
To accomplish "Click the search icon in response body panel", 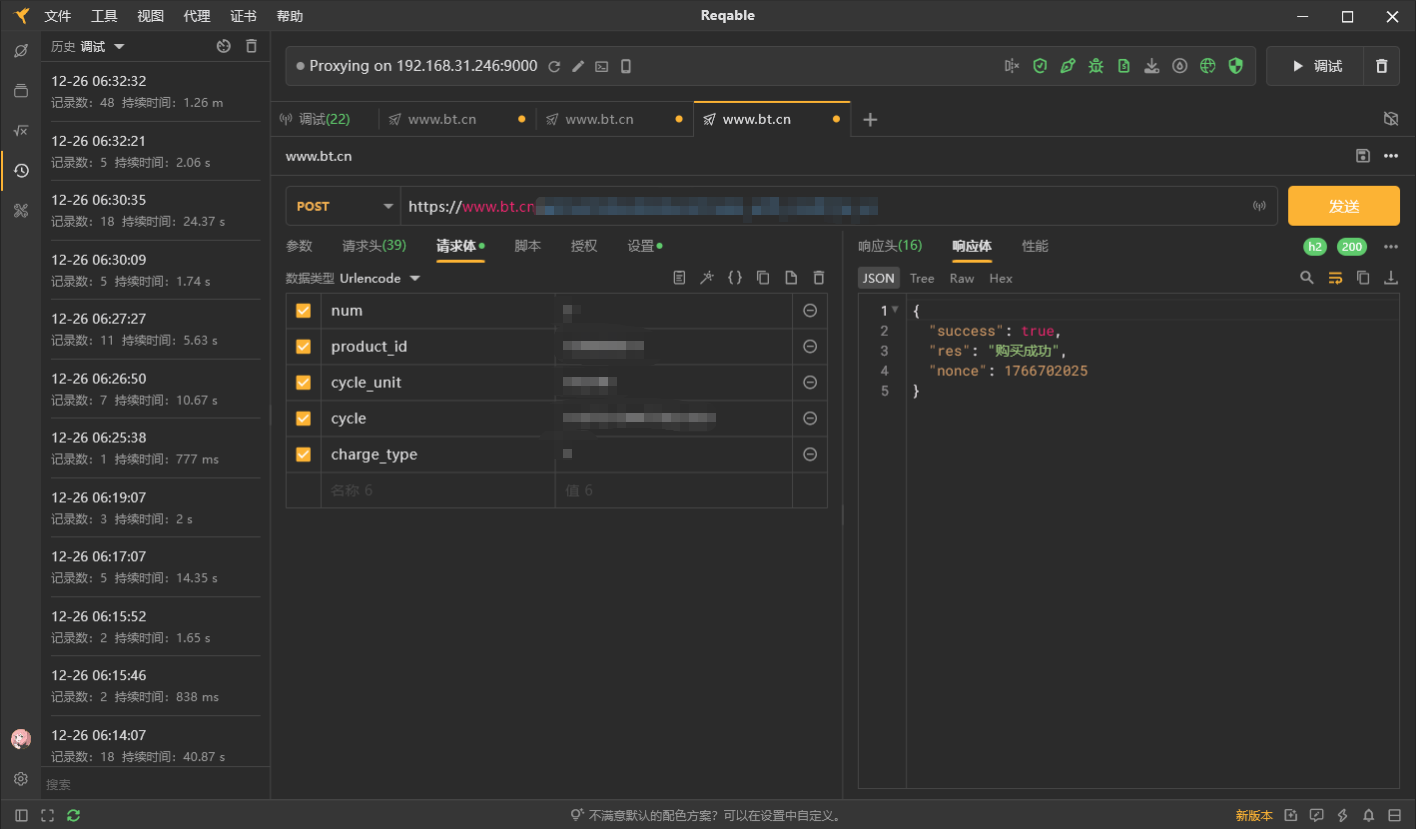I will (x=1307, y=278).
